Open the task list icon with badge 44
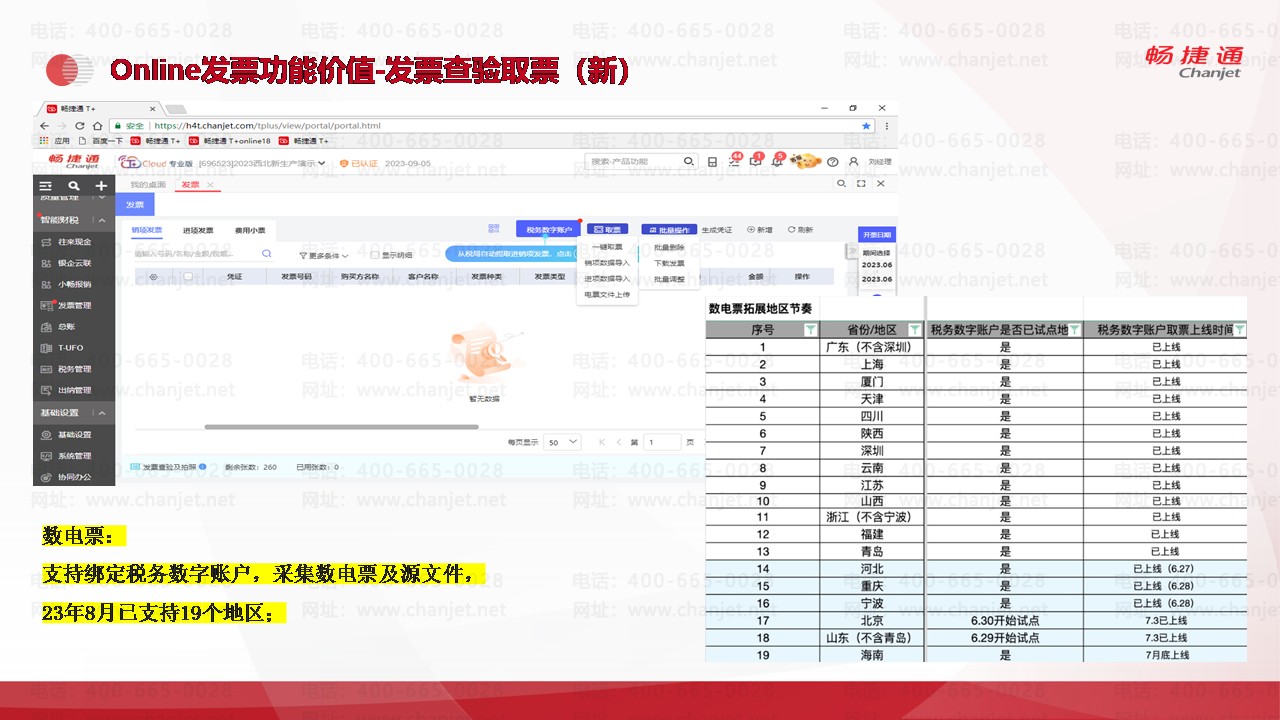The height and width of the screenshot is (720, 1280). click(x=734, y=161)
